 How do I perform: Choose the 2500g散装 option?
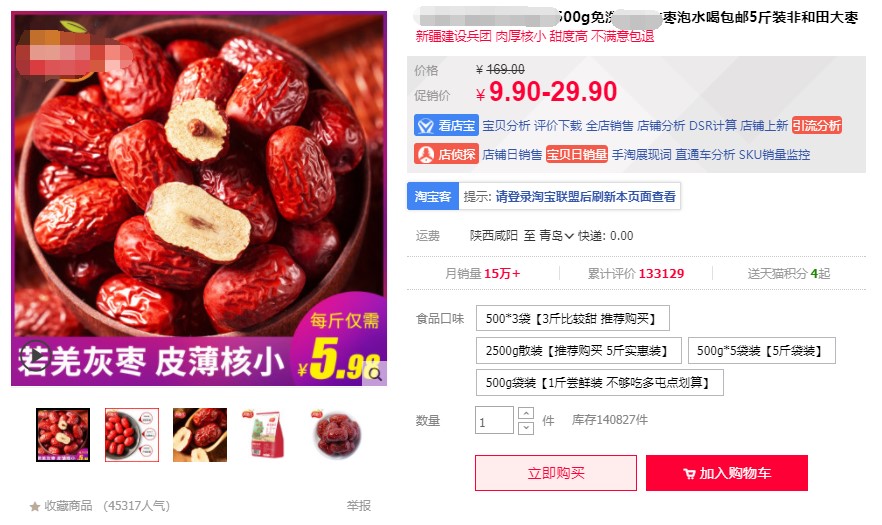pos(579,351)
